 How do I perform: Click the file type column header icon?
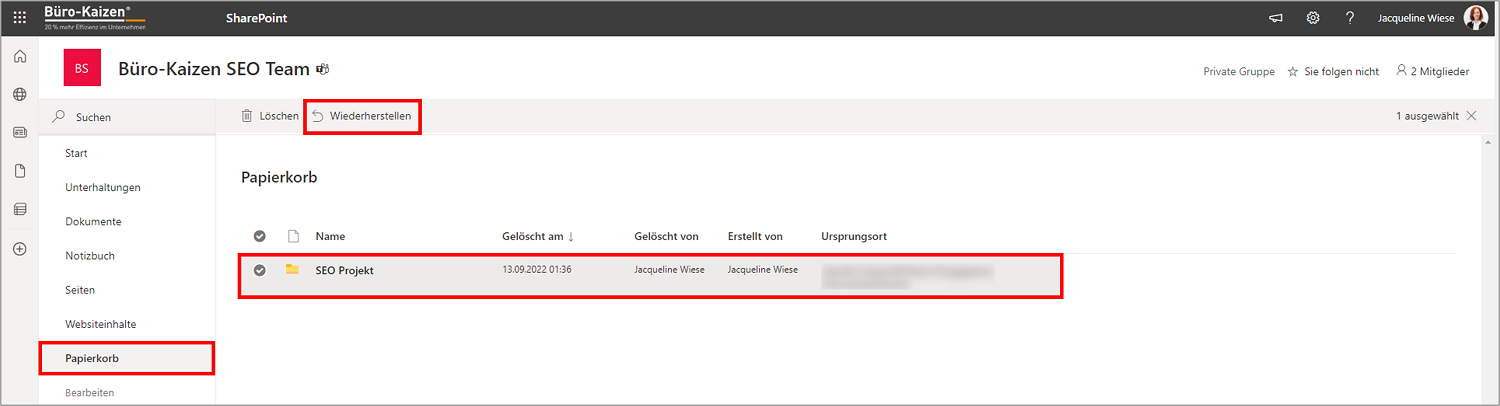point(294,236)
